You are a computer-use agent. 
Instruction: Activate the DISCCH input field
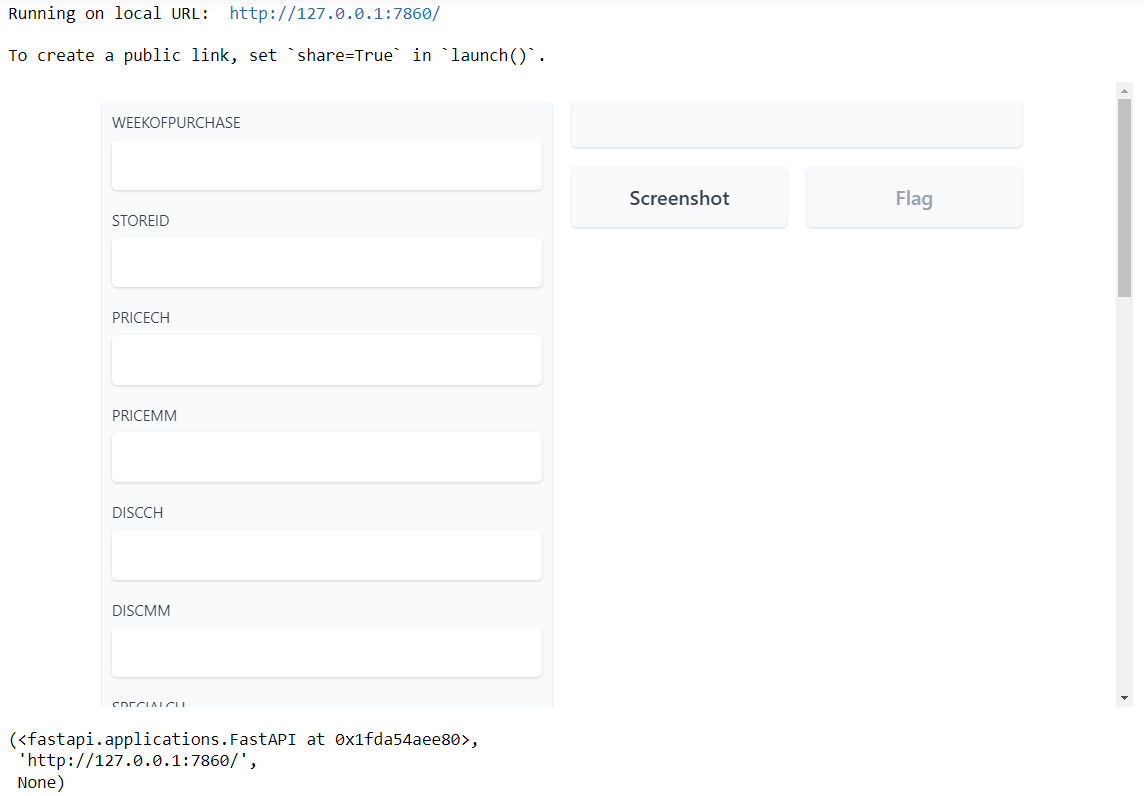327,555
